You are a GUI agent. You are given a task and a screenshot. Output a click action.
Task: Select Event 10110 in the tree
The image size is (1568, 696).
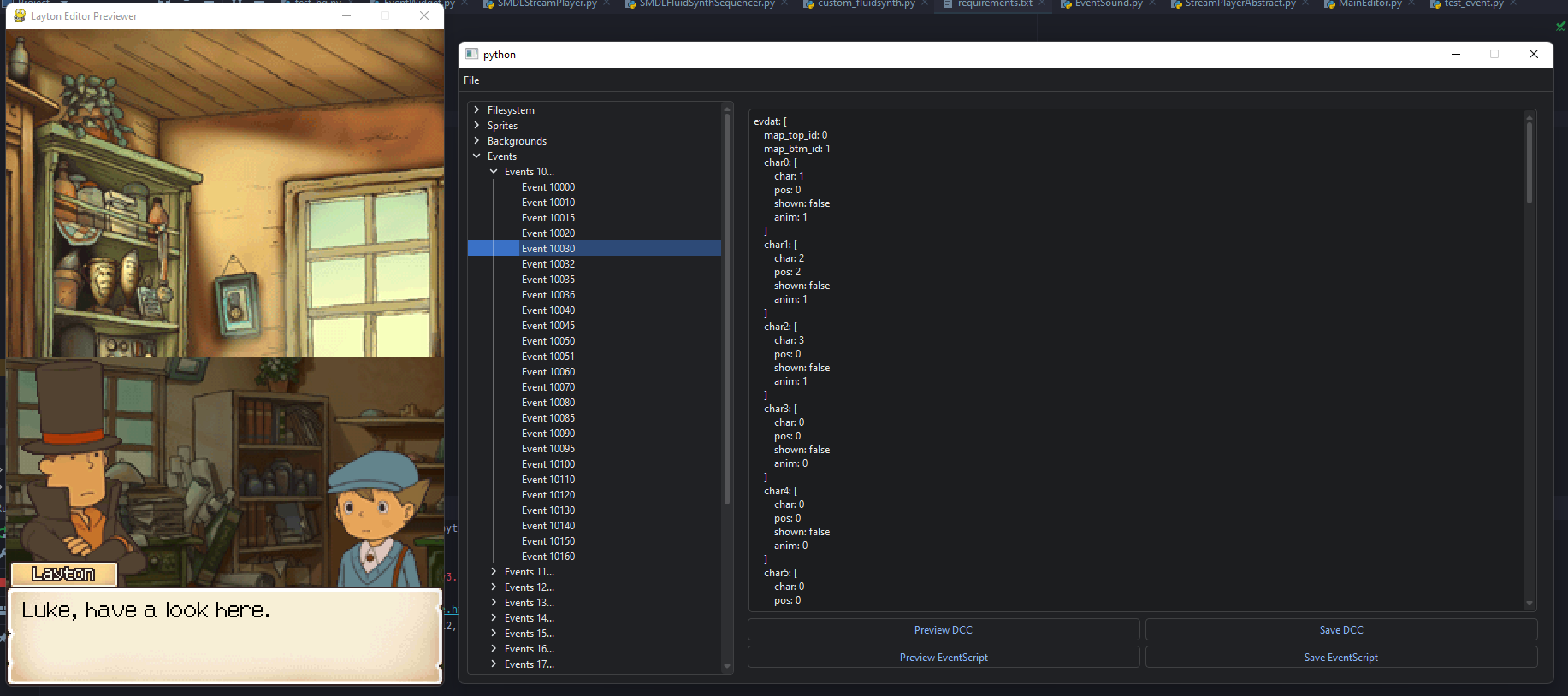click(548, 480)
